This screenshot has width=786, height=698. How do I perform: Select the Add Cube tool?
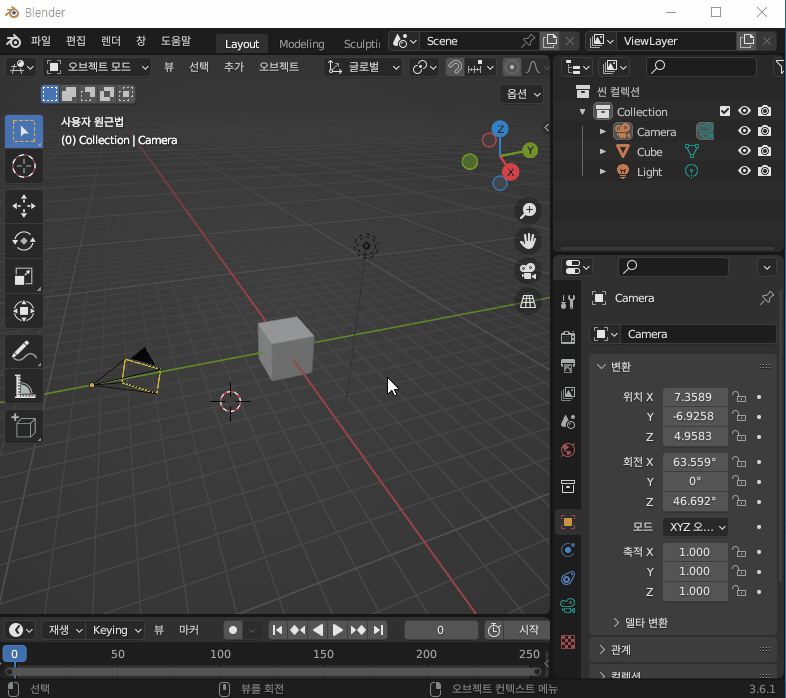coord(24,427)
